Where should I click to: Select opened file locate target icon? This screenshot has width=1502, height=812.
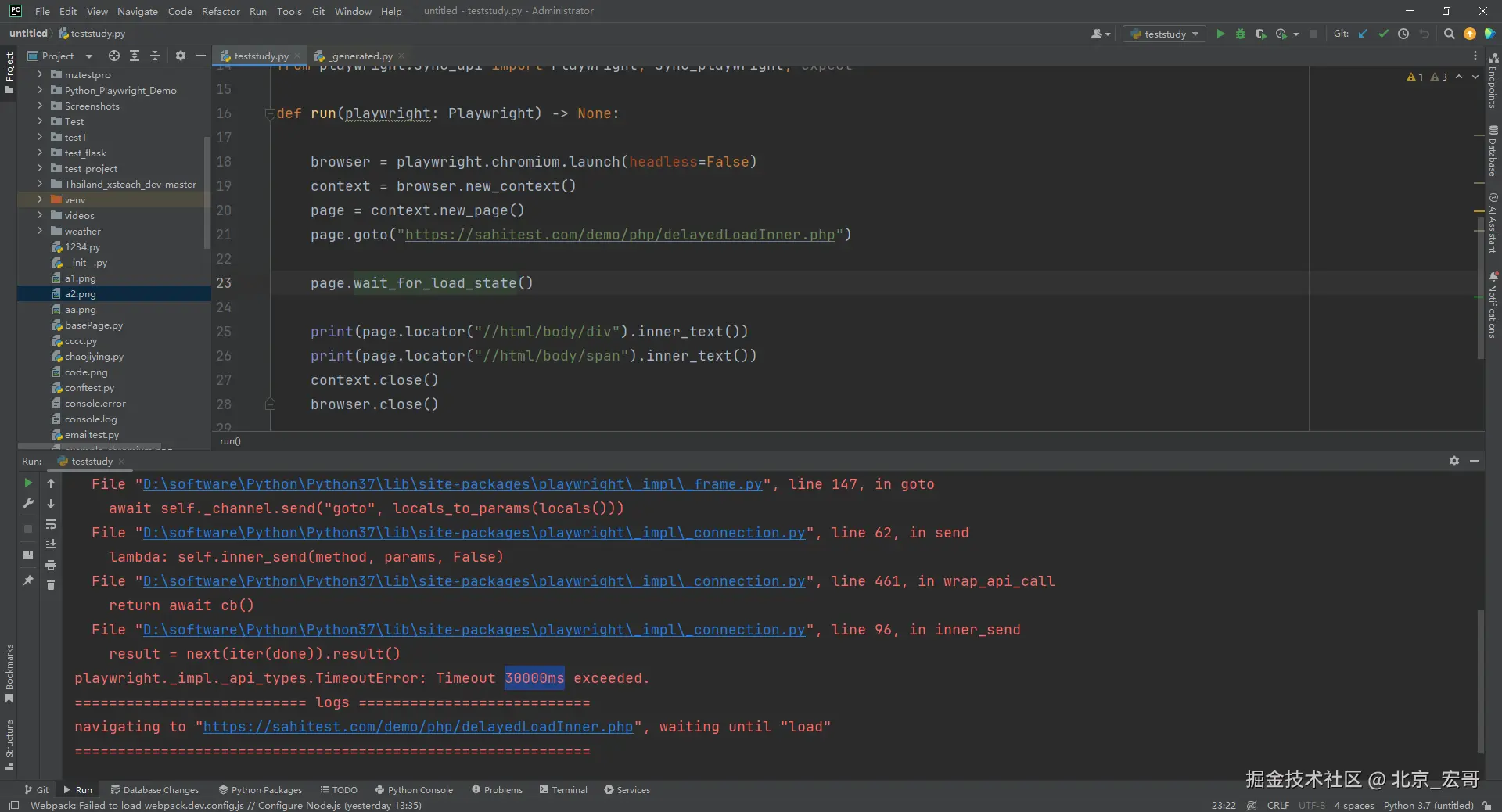coord(114,56)
